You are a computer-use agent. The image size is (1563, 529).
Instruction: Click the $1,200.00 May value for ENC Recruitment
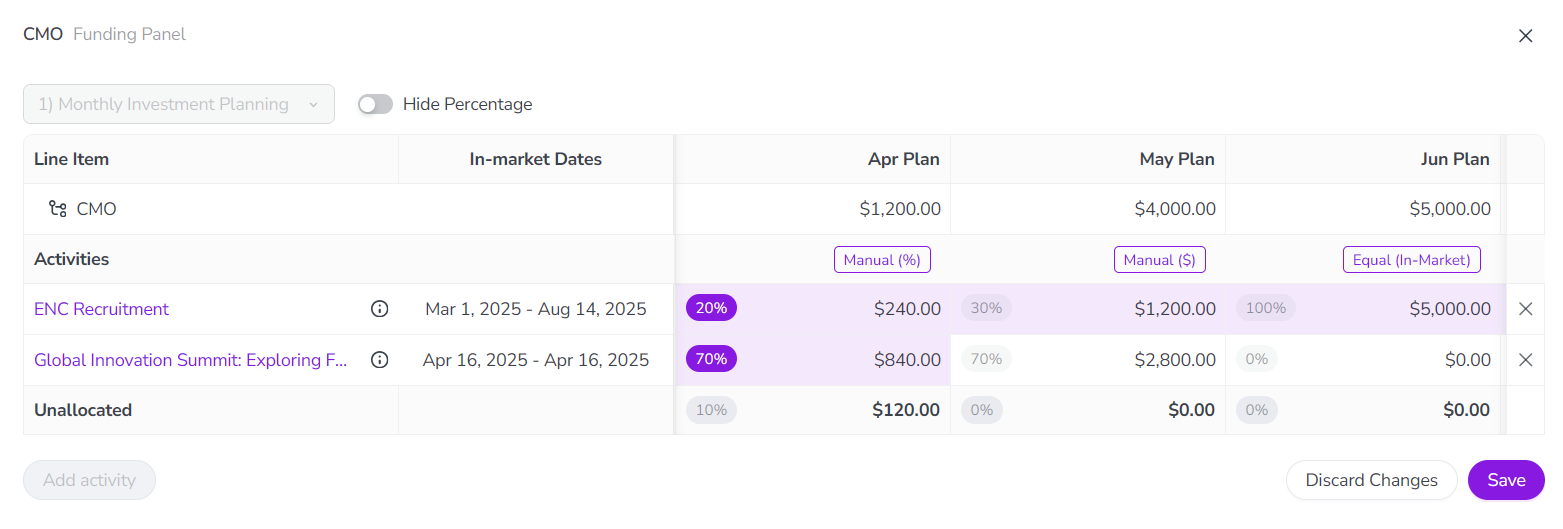pyautogui.click(x=1175, y=309)
